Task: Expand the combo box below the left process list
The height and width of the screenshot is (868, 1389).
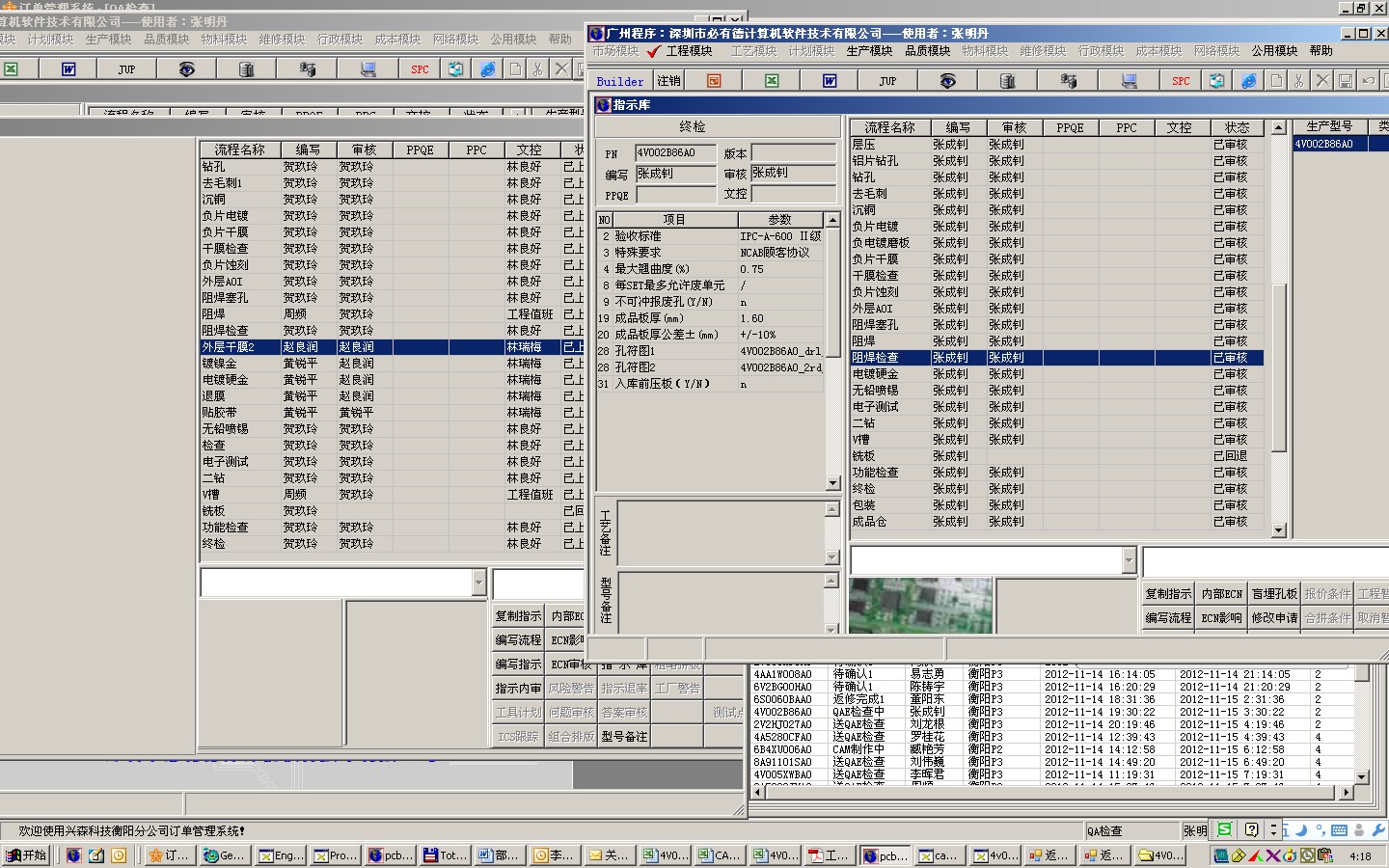Action: click(478, 583)
